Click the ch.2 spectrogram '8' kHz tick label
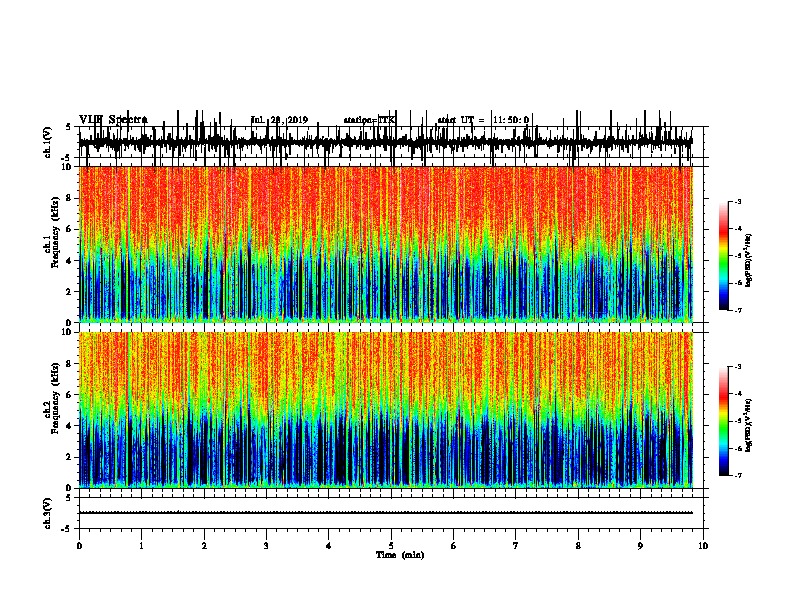This screenshot has height=612, width=792. [x=70, y=364]
